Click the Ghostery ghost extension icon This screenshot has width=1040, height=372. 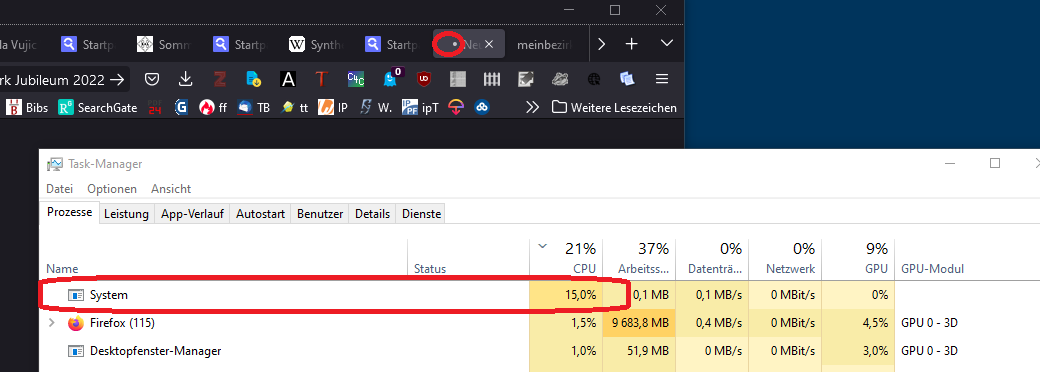pos(391,78)
